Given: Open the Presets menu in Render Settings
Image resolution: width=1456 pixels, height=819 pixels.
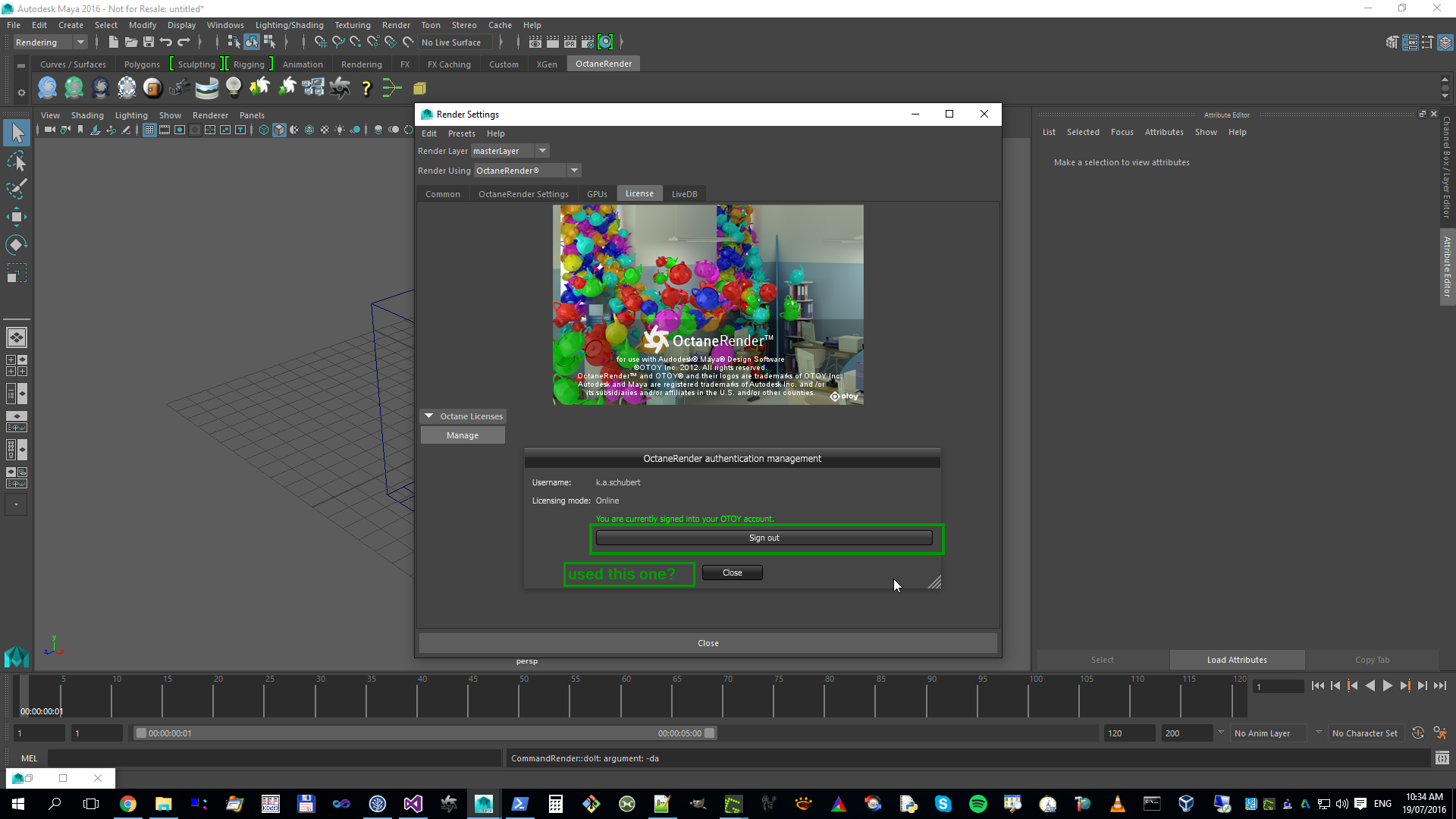Looking at the screenshot, I should [461, 133].
